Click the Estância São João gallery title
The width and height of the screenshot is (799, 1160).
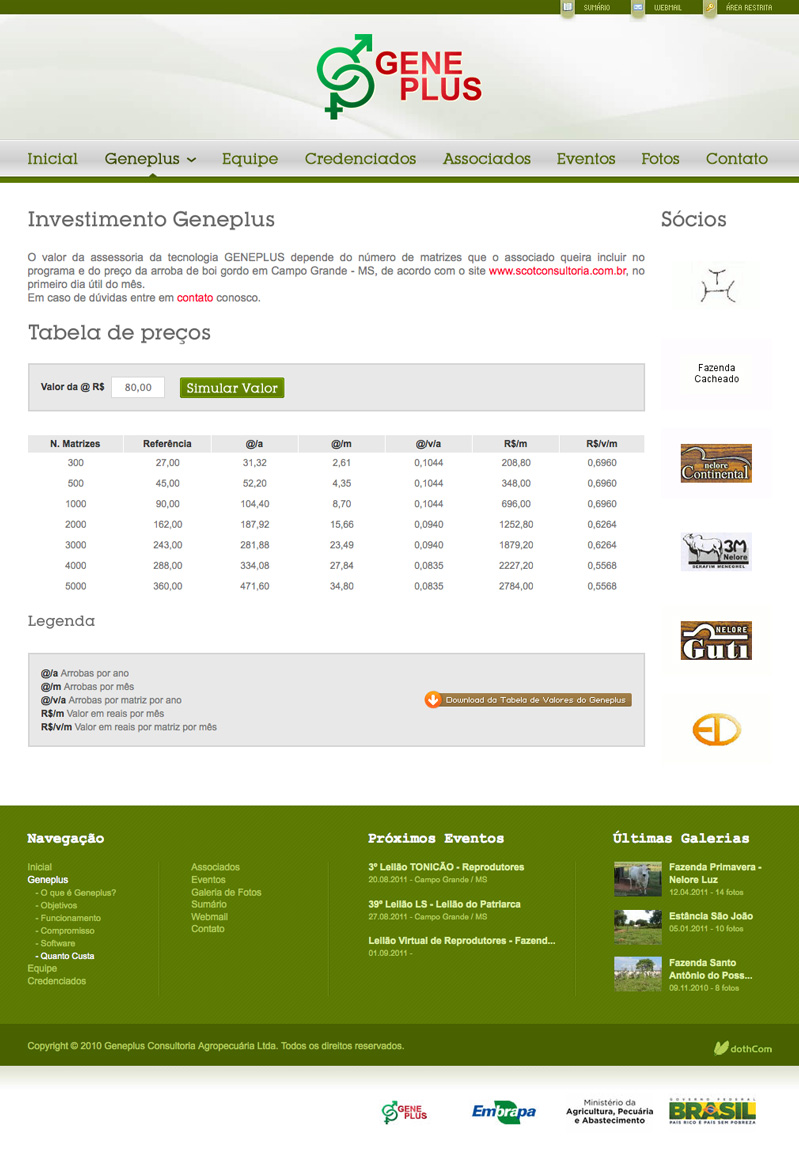(711, 916)
